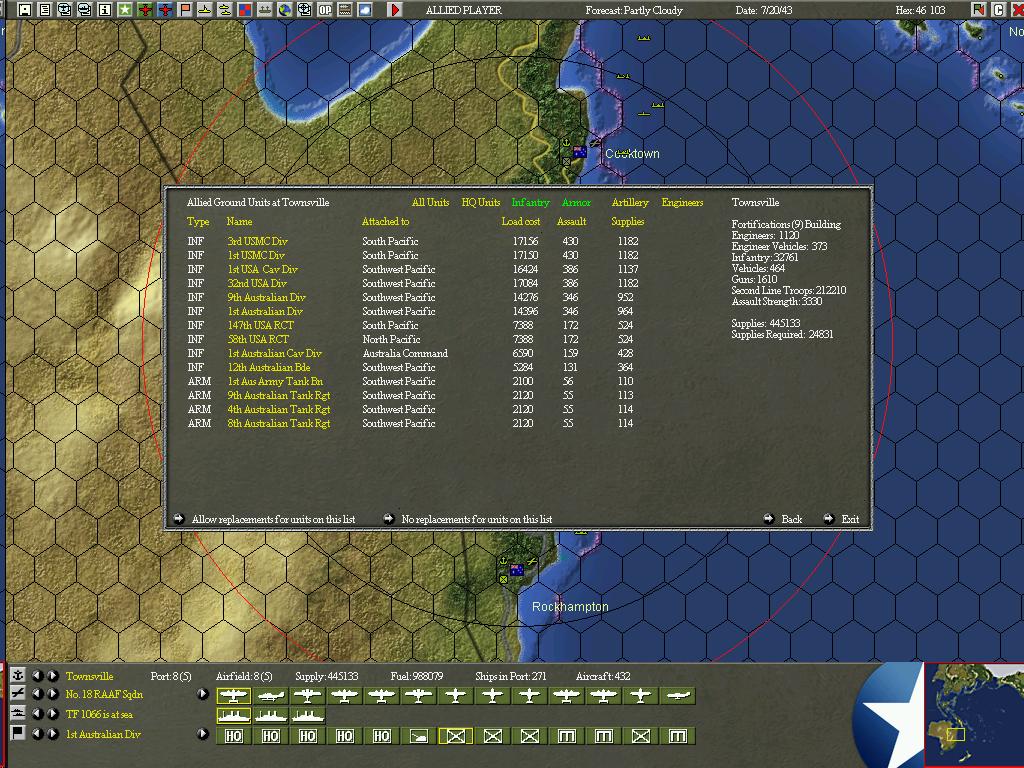Screen dimensions: 1024x768
Task: Open the save game icon on toolbar
Action: pos(25,8)
